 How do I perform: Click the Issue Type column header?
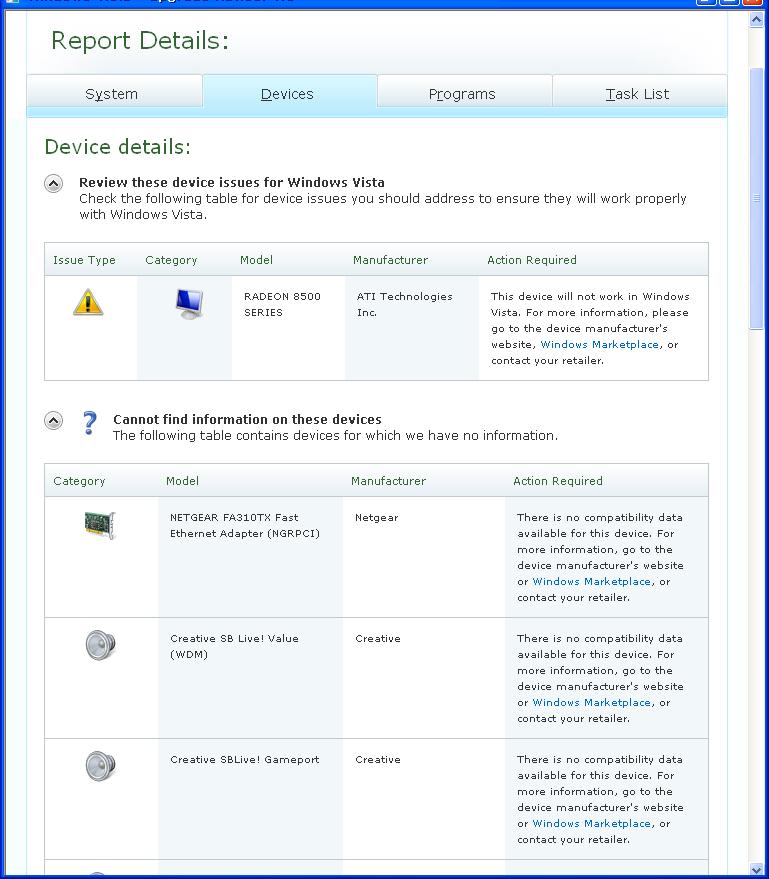coord(84,260)
